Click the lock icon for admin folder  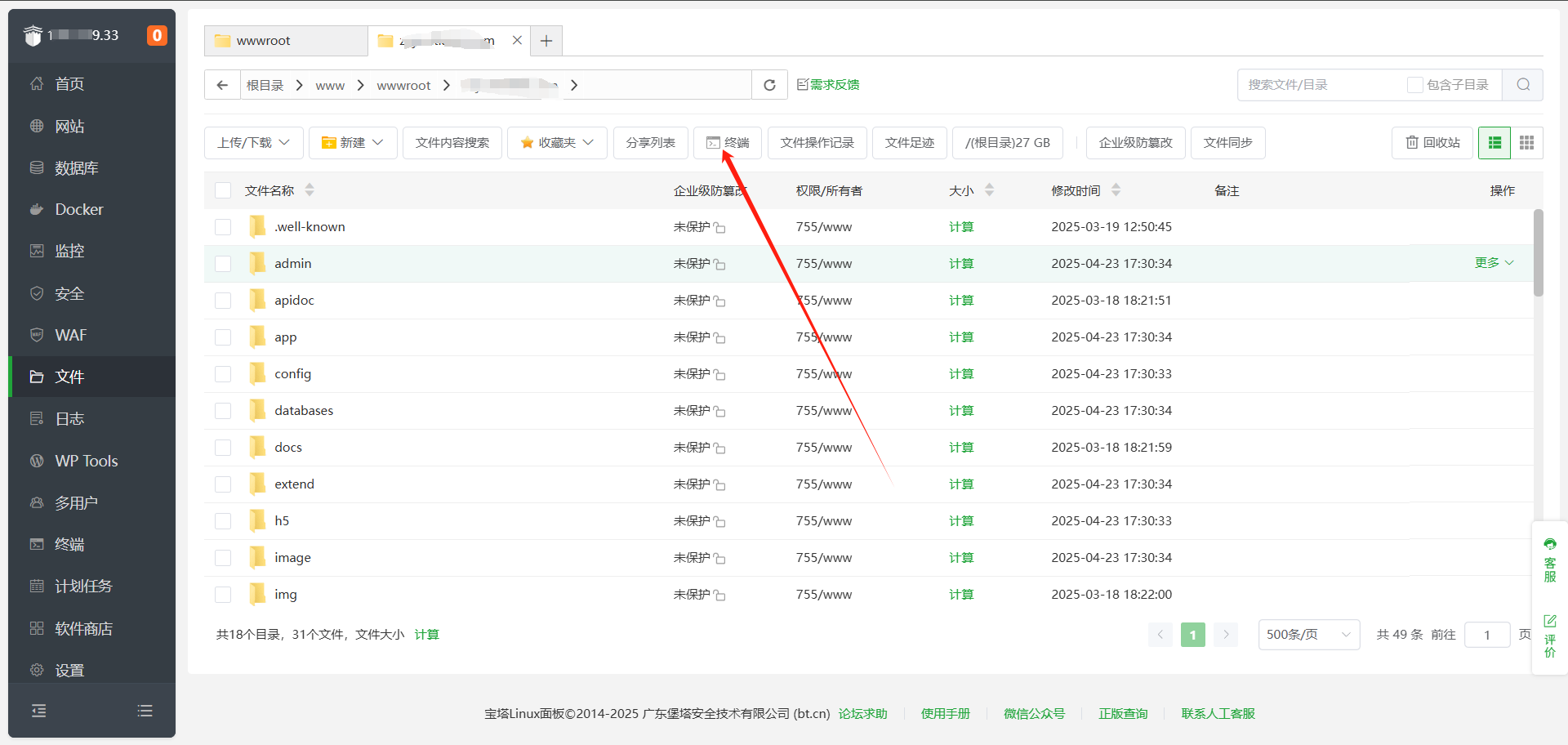[719, 265]
